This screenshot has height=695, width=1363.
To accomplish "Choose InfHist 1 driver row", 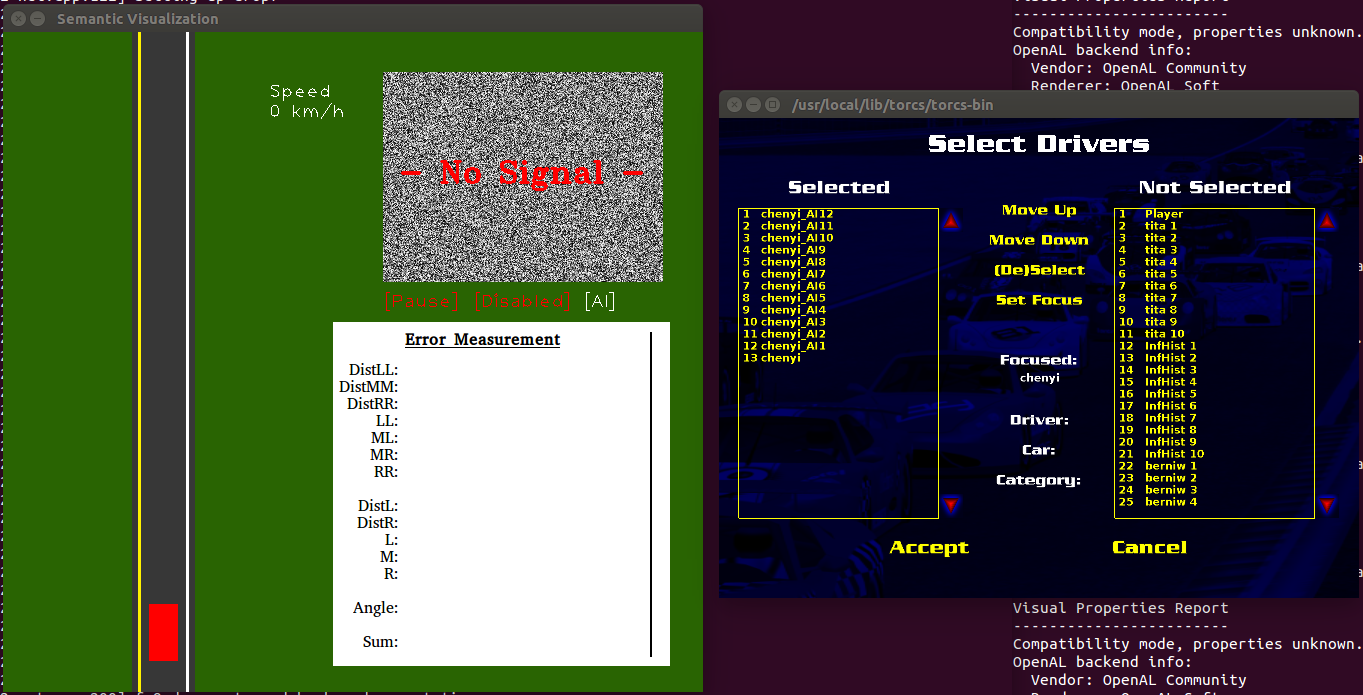I will pyautogui.click(x=1214, y=346).
